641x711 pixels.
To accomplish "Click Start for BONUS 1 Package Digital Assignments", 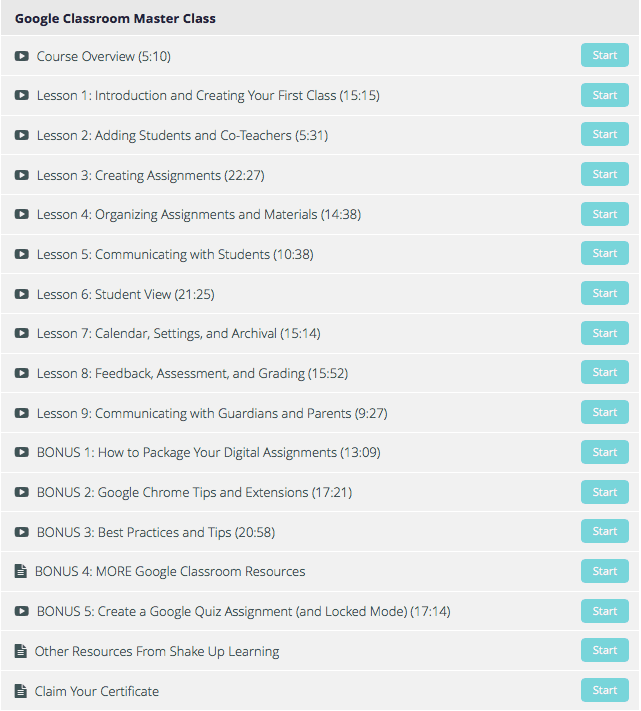I will 605,452.
